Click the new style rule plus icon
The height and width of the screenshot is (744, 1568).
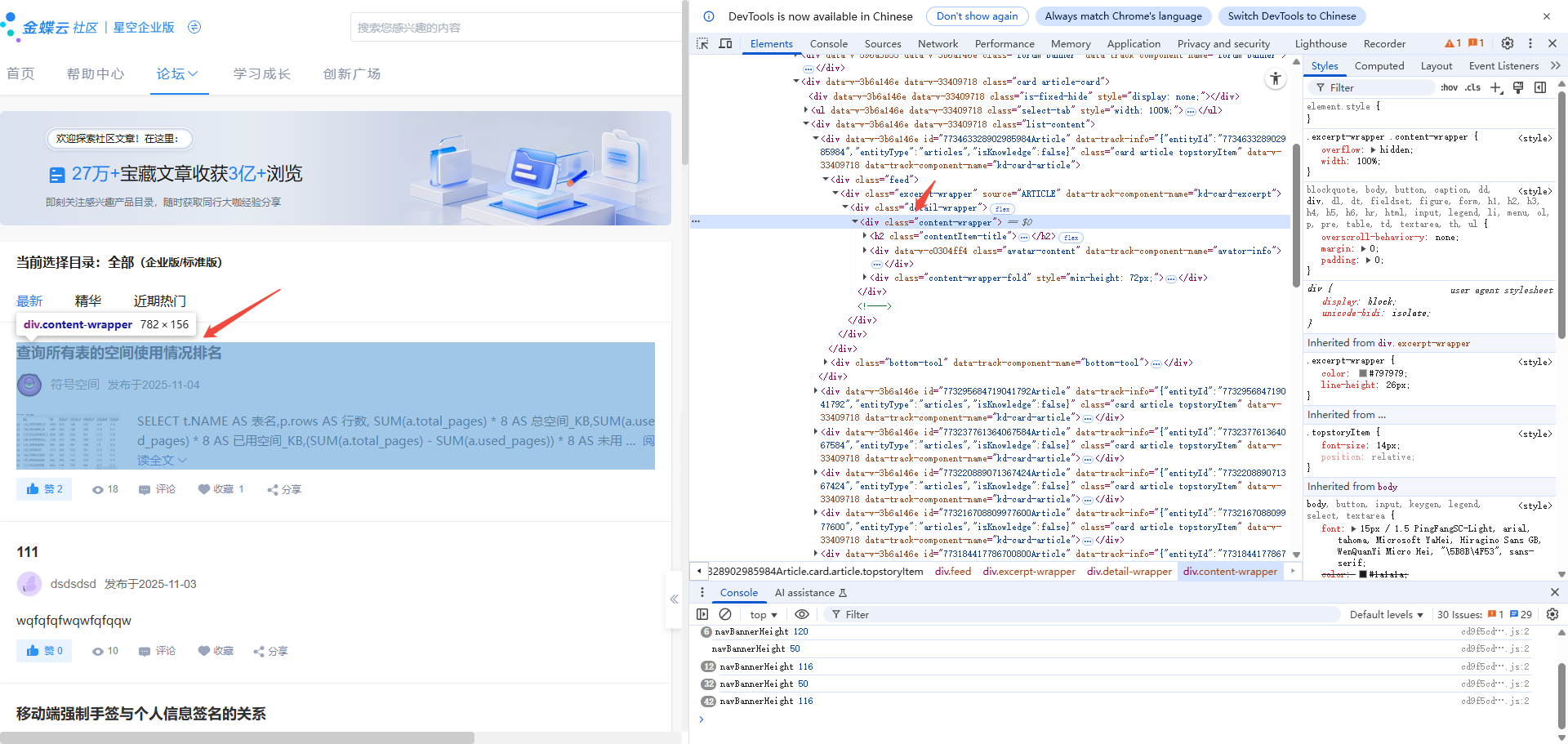point(1495,87)
